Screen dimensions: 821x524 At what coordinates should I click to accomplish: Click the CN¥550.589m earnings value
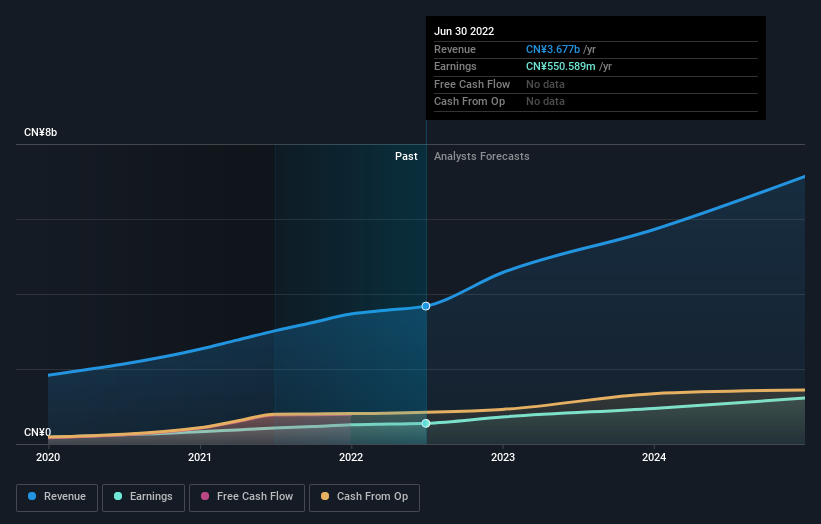click(561, 66)
